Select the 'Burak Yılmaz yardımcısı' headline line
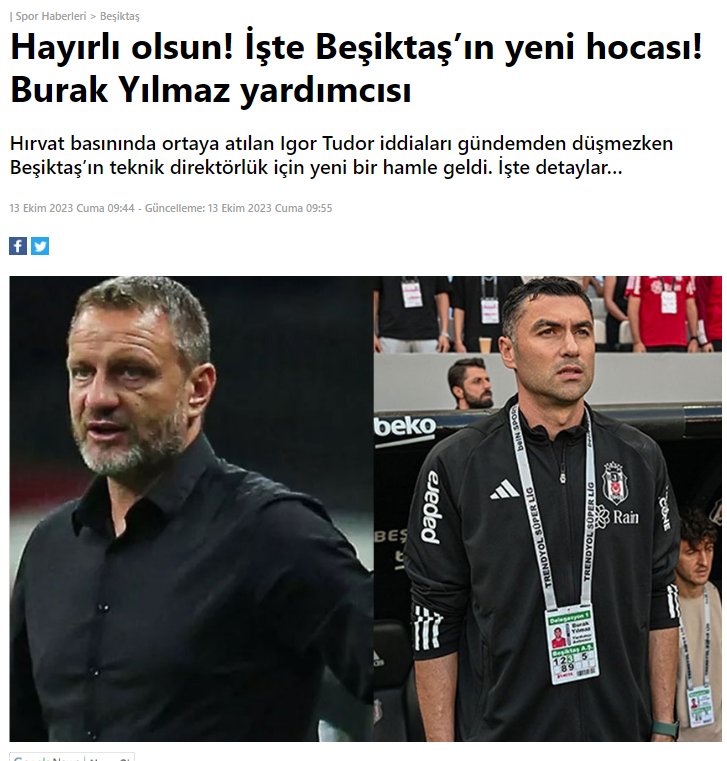The width and height of the screenshot is (727, 761). coord(211,91)
